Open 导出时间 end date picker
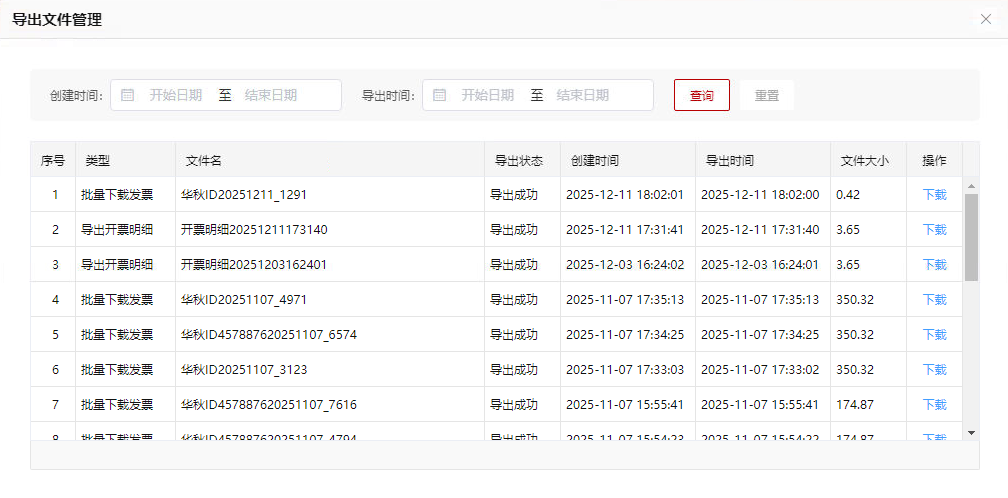Viewport: 1008px width, 498px height. click(583, 95)
